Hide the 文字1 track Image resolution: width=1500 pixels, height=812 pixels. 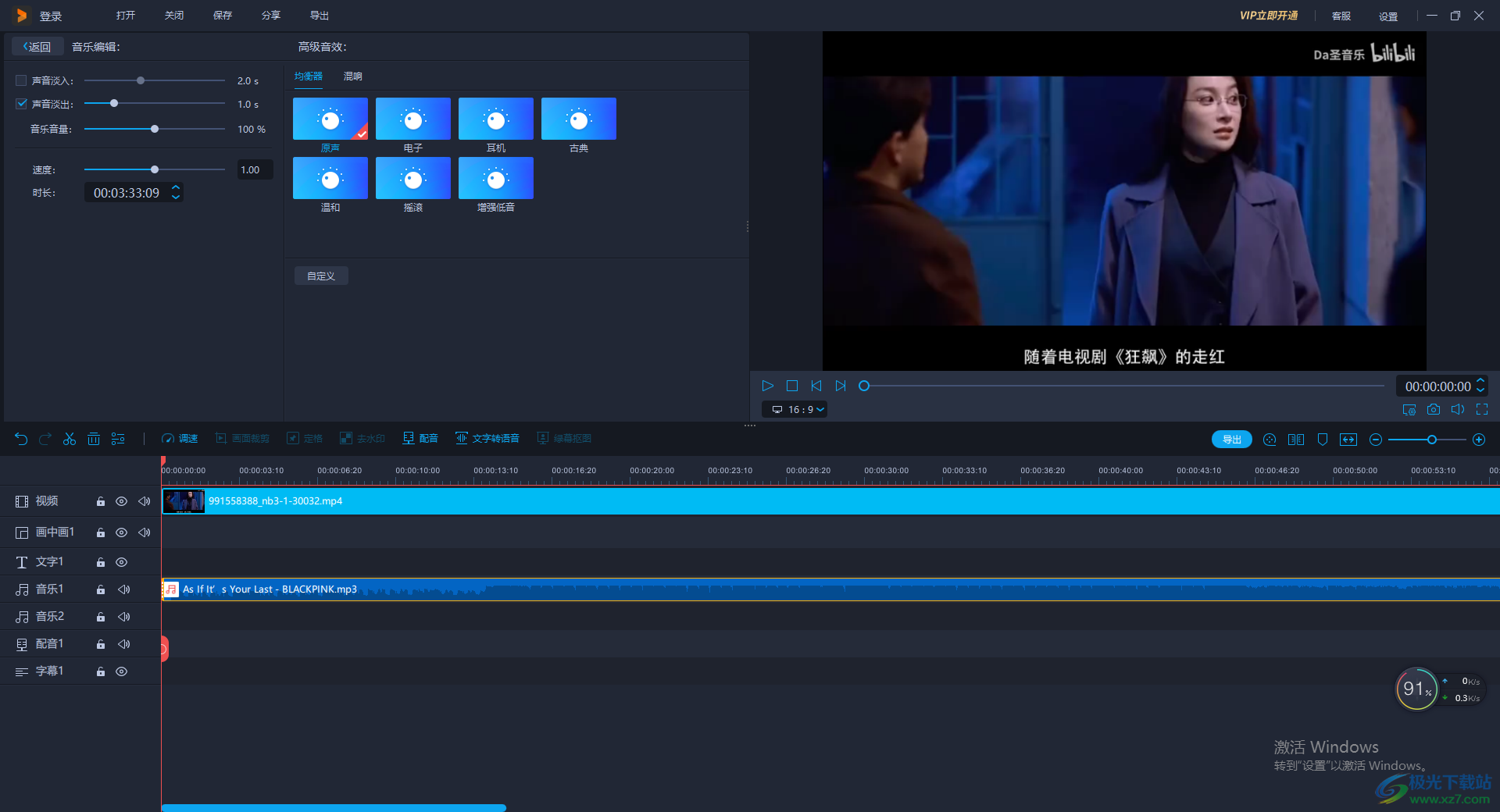(x=122, y=562)
